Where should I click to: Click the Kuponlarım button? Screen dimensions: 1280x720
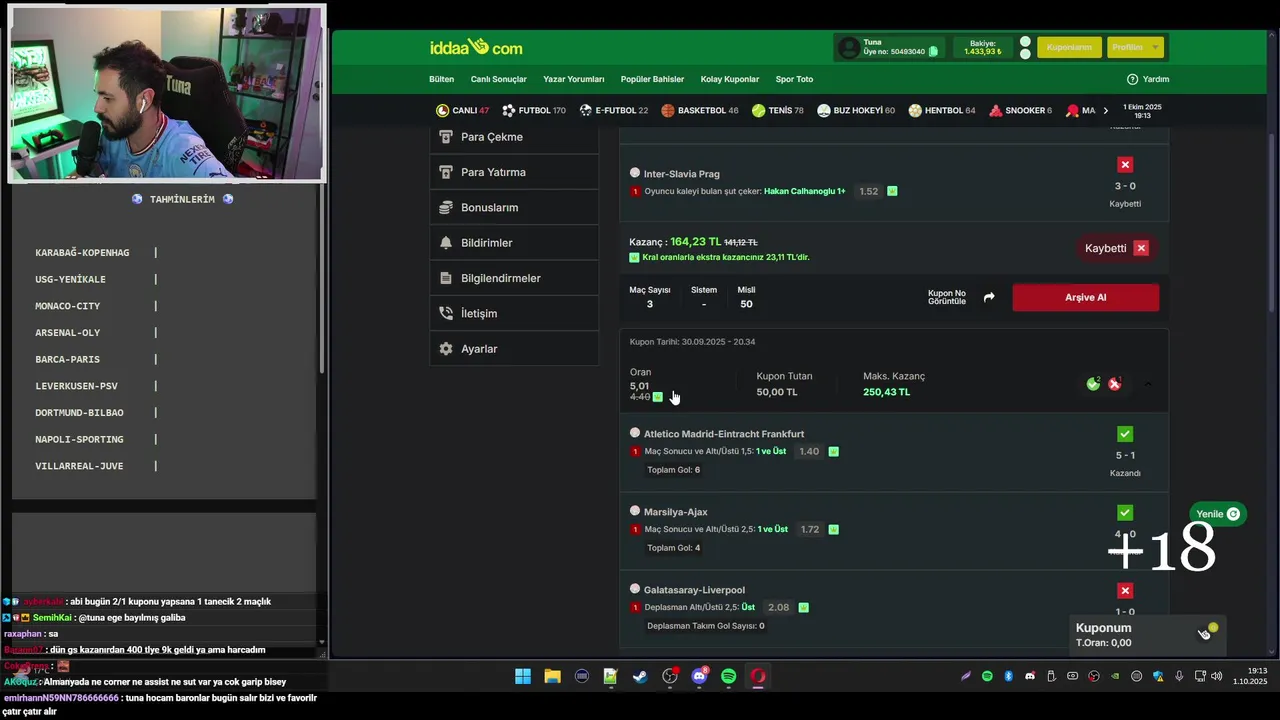tap(1069, 47)
